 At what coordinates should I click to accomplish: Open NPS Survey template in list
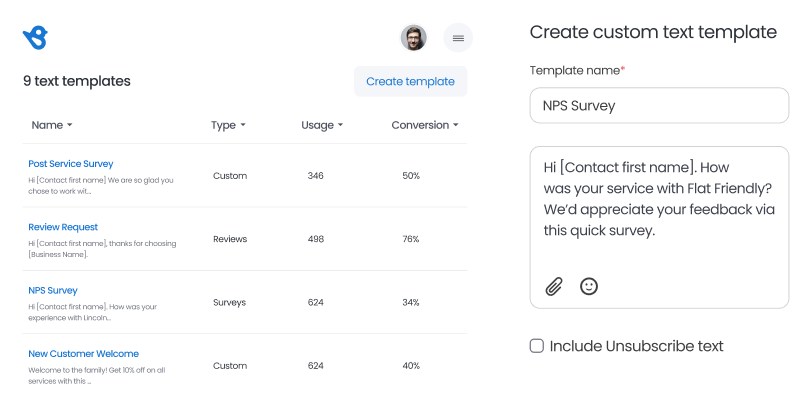pyautogui.click(x=53, y=291)
